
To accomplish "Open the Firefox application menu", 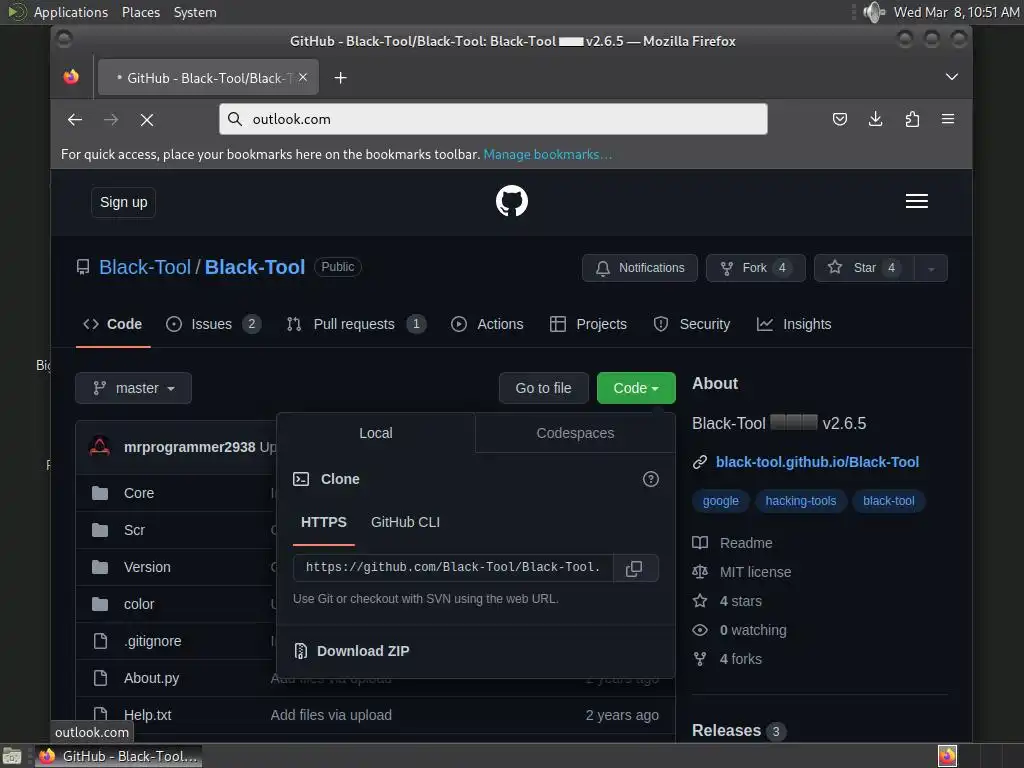I will pyautogui.click(x=948, y=119).
